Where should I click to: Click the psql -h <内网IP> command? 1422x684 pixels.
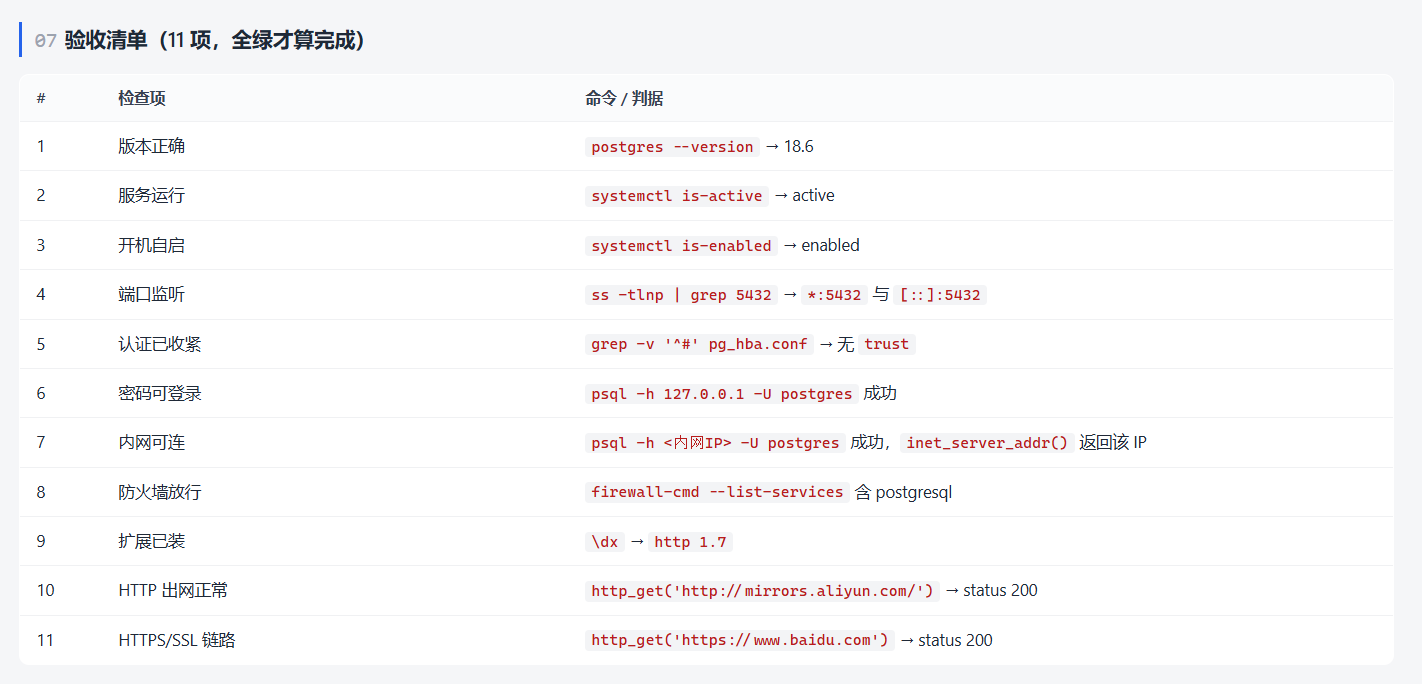[715, 443]
